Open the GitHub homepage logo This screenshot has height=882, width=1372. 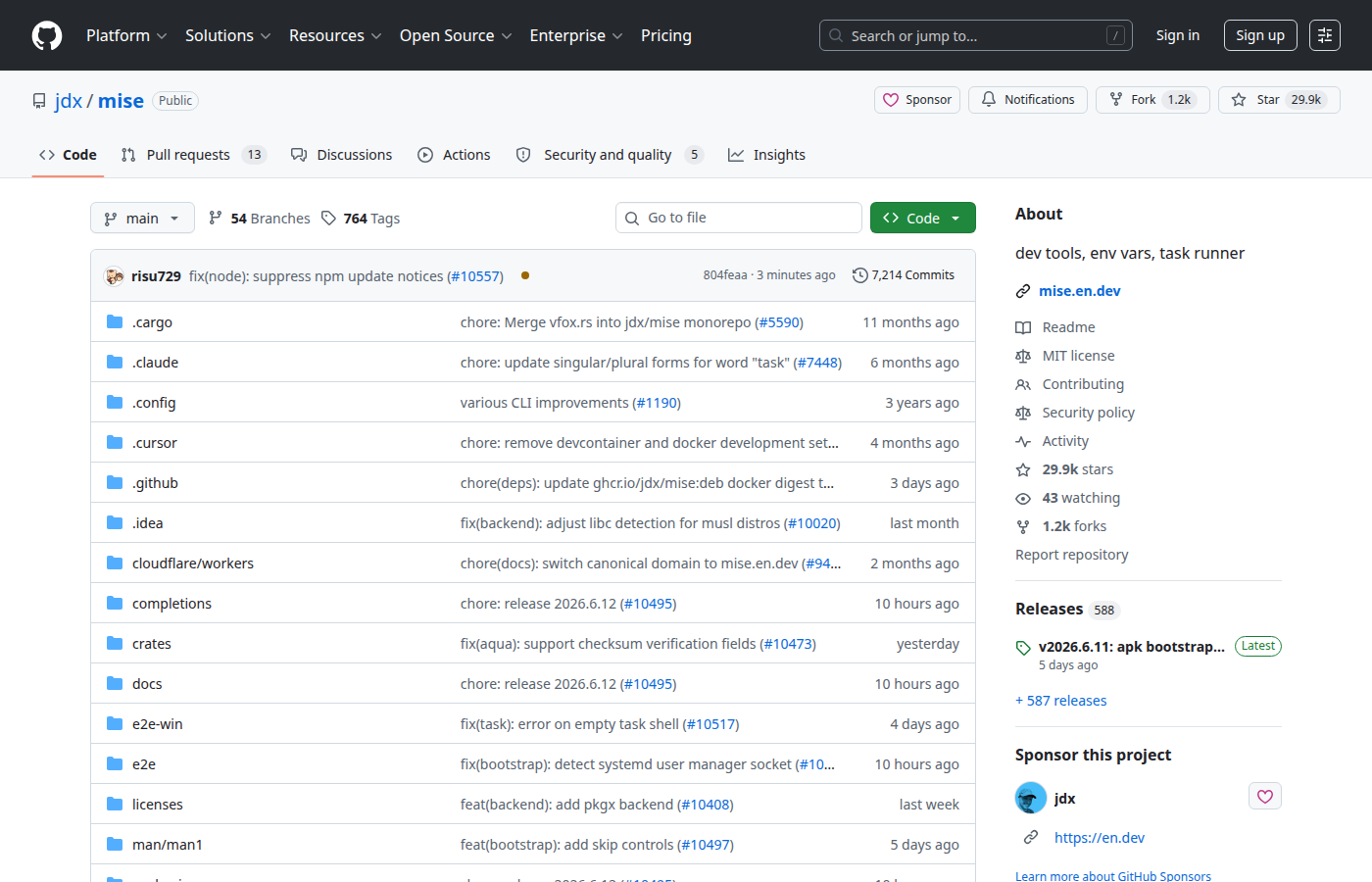(x=47, y=35)
